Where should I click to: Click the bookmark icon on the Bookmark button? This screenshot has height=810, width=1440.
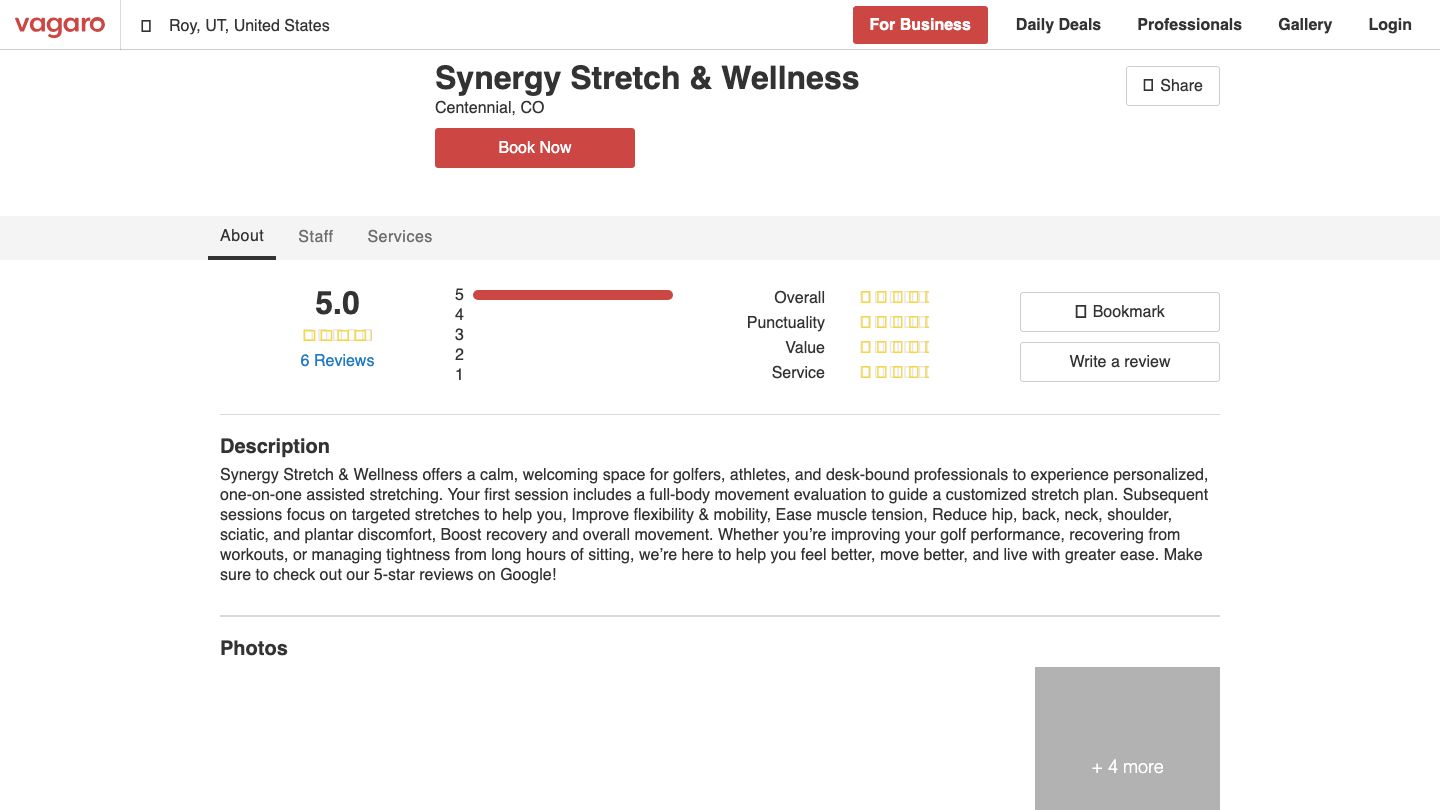1080,311
